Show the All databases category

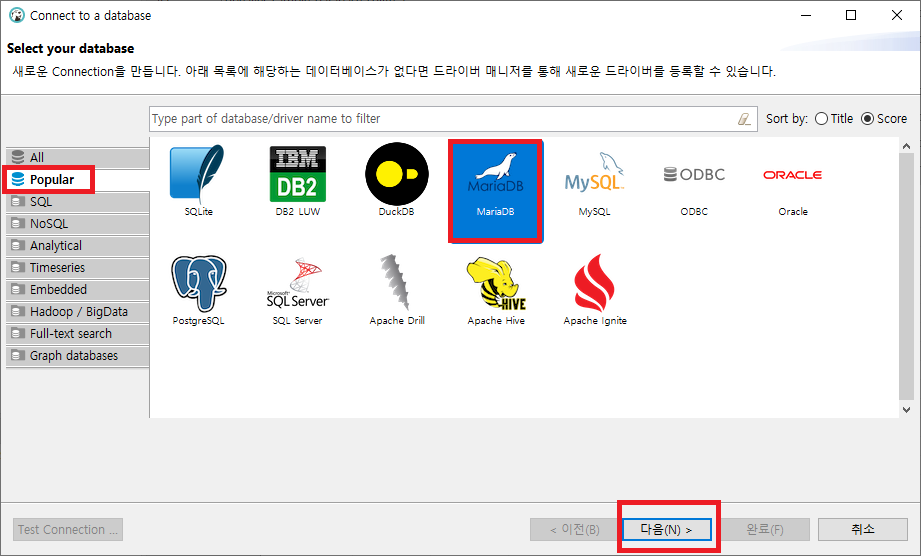[78, 157]
